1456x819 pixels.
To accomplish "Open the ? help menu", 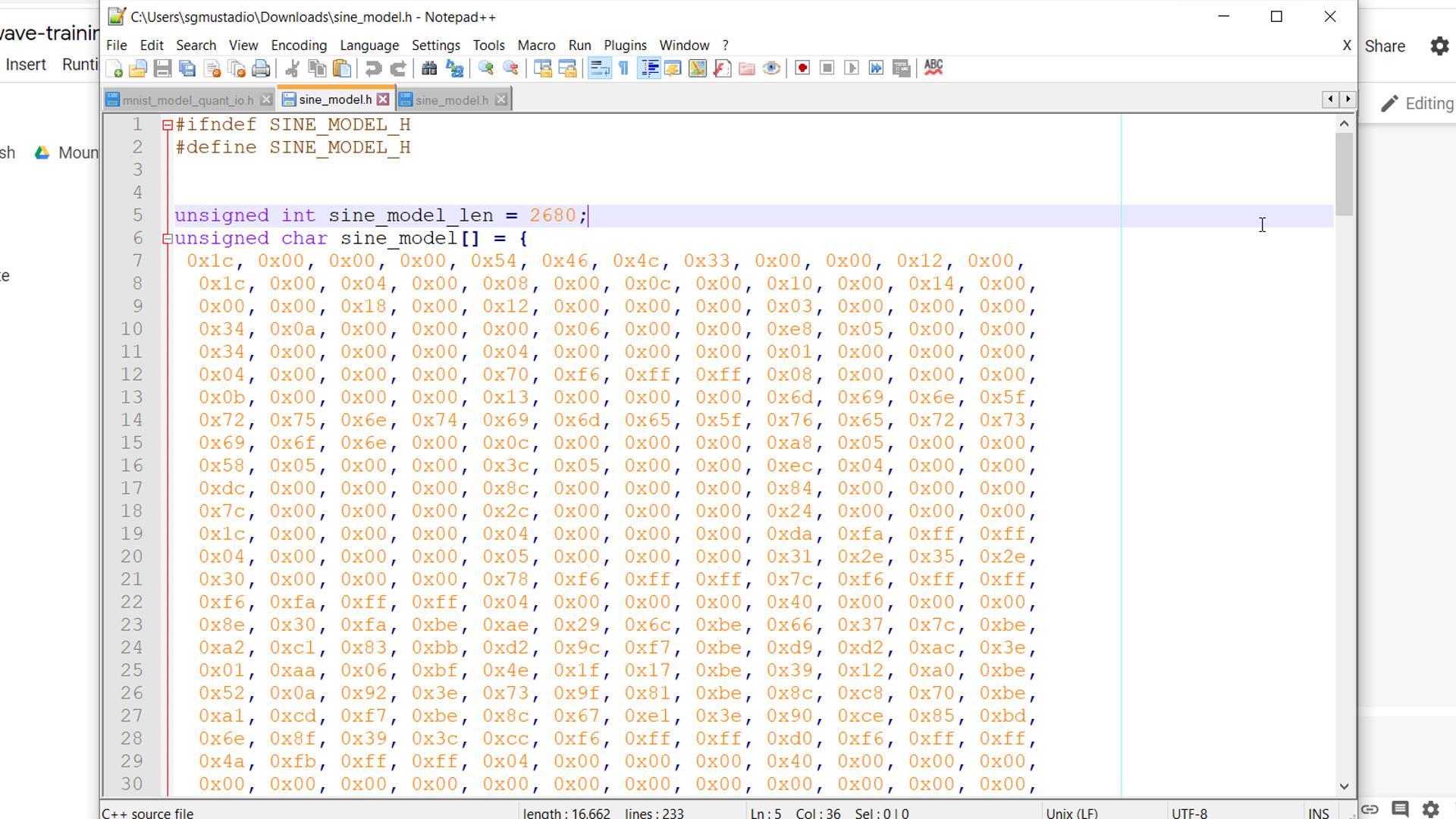I will pyautogui.click(x=725, y=45).
